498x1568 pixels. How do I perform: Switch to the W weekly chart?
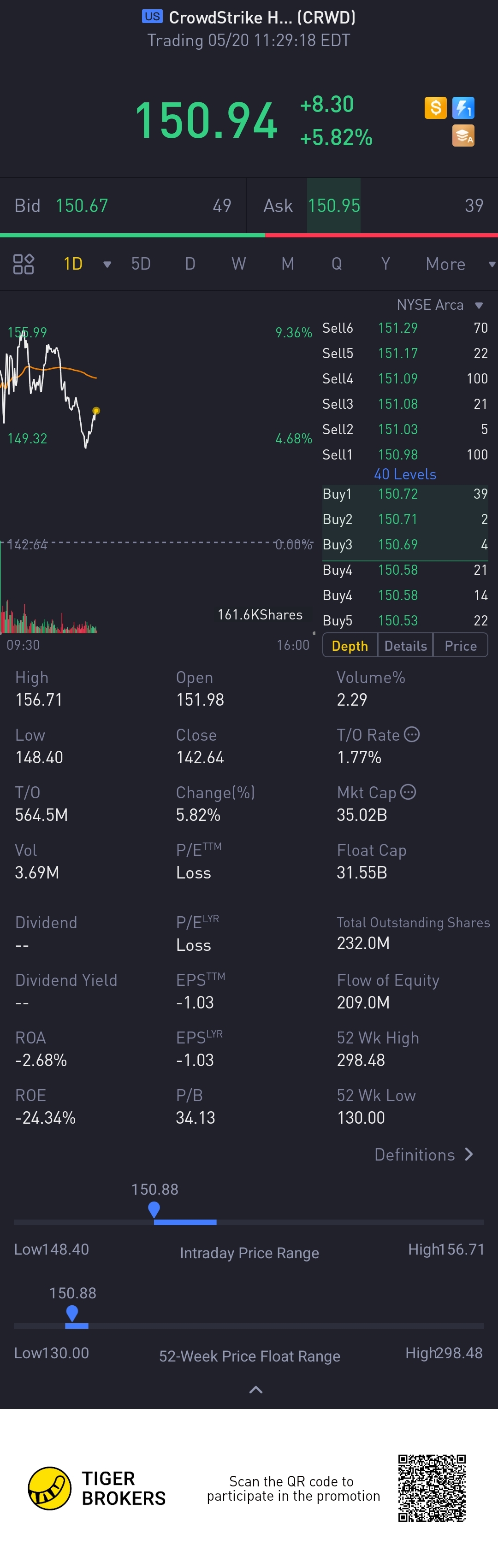pyautogui.click(x=239, y=264)
